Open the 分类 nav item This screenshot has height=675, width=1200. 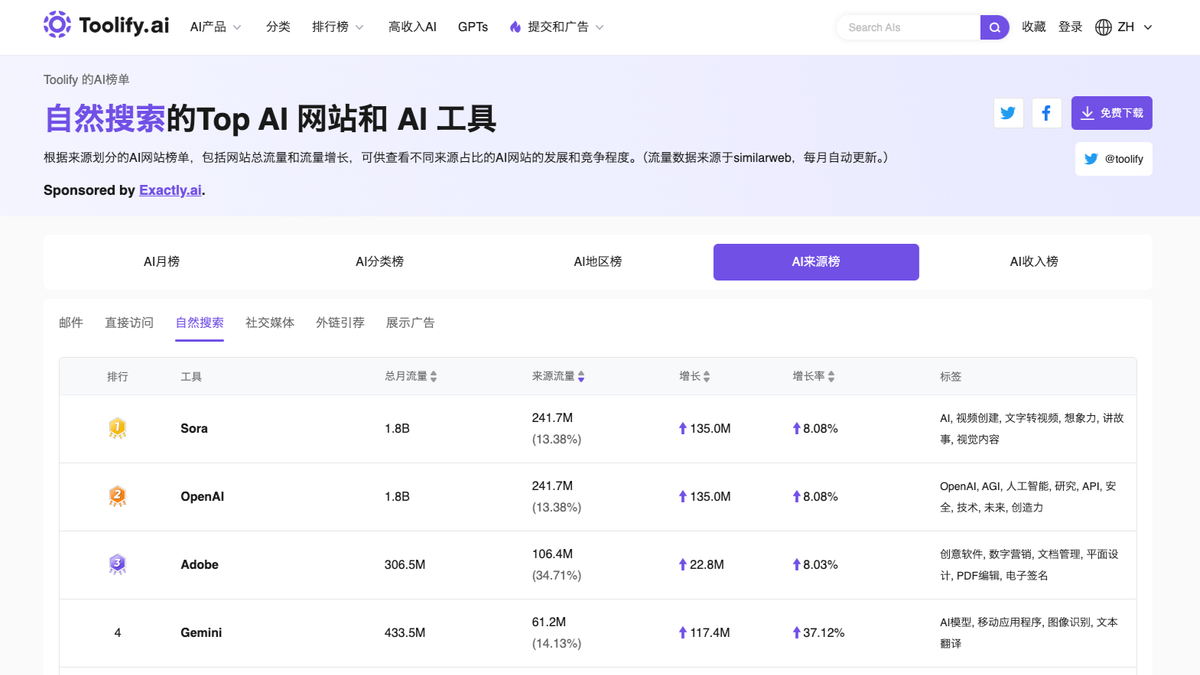(278, 27)
